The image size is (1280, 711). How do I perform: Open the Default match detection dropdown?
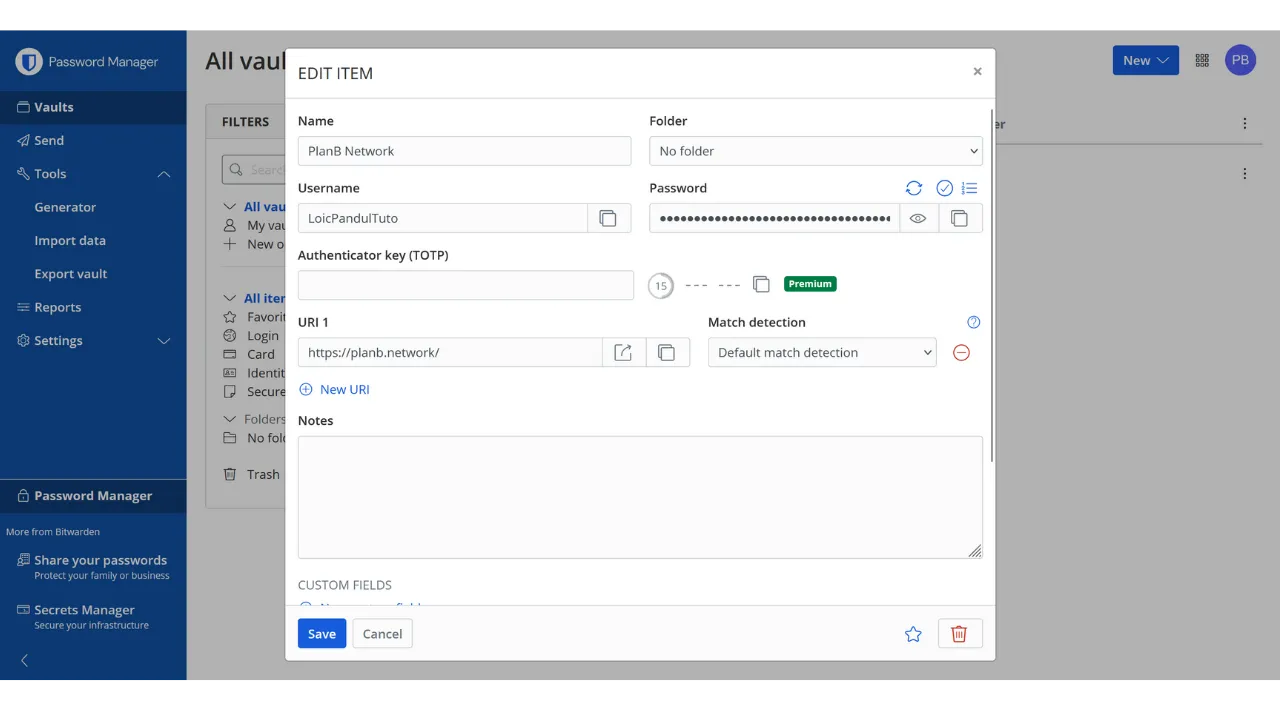pyautogui.click(x=822, y=352)
